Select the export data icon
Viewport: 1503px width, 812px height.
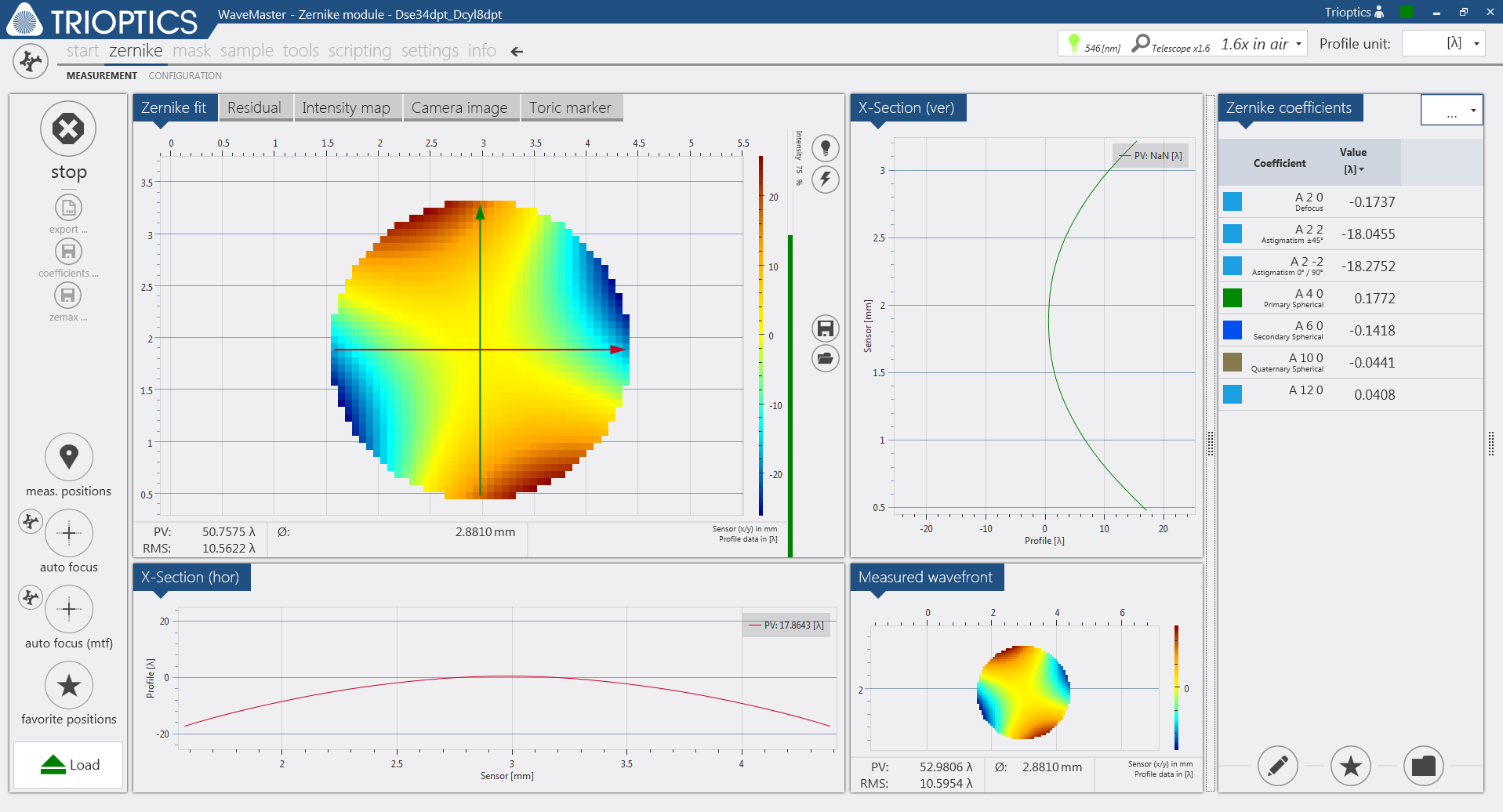(68, 208)
